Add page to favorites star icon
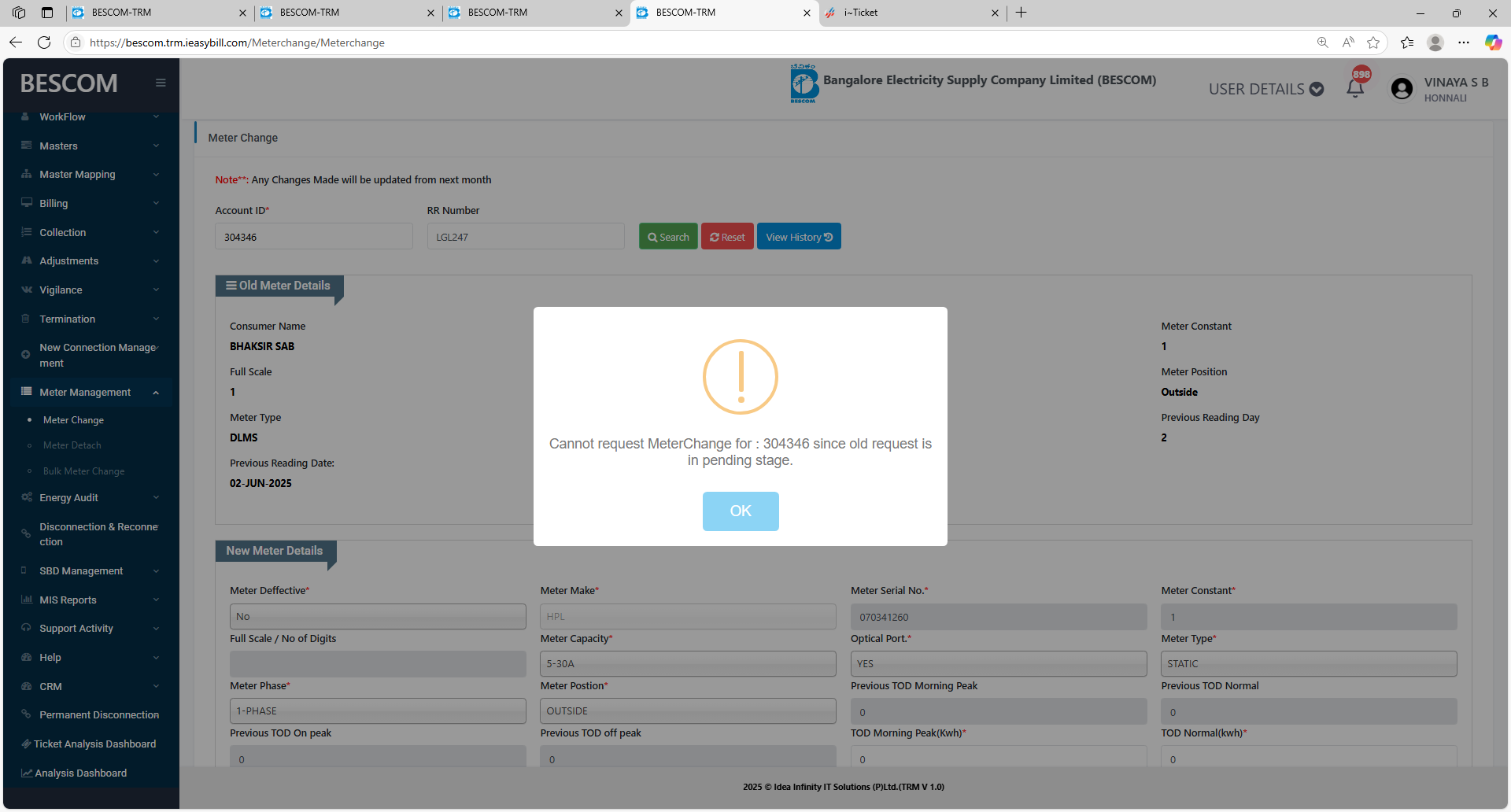The image size is (1511, 812). coord(1373,42)
